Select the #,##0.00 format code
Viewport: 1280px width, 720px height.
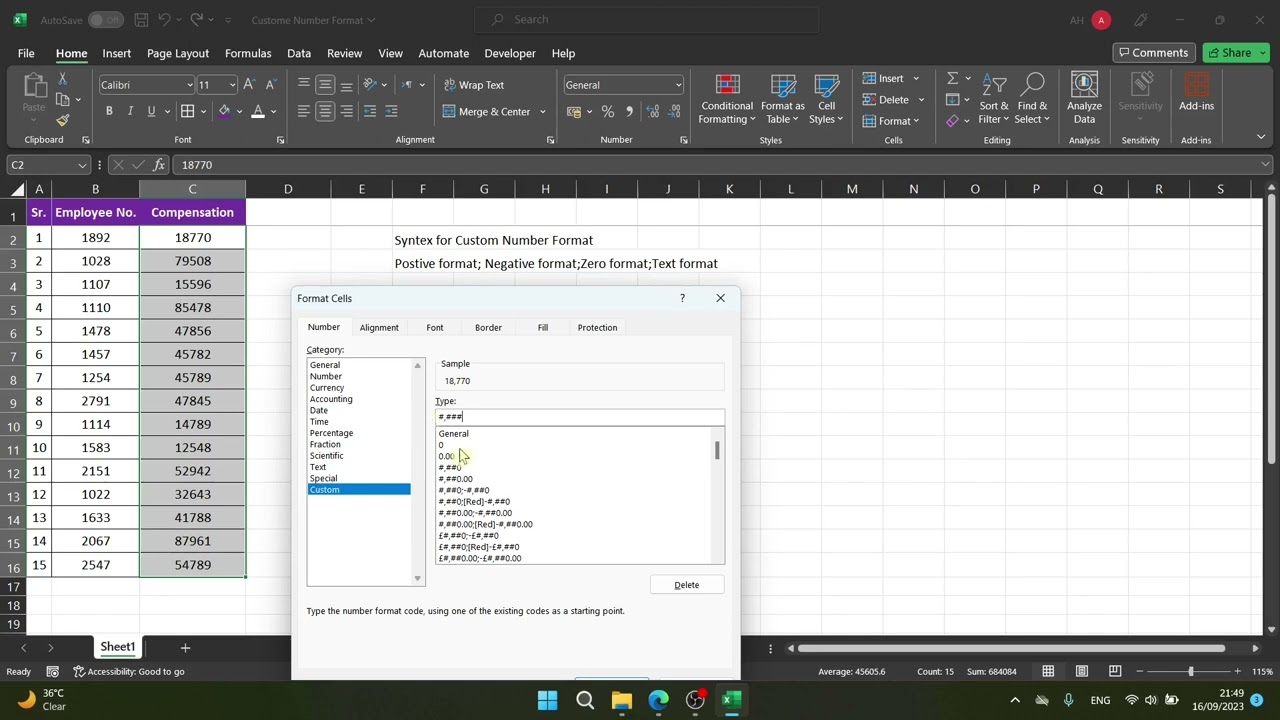tap(455, 479)
